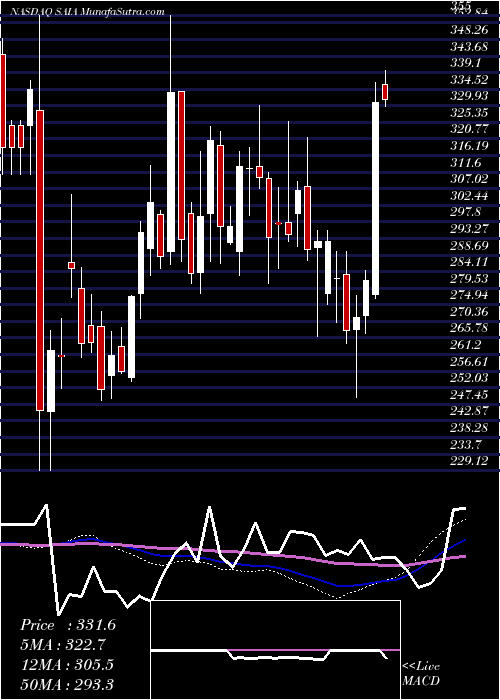500x700 pixels.
Task: Open the MACD inset chart box
Action: tap(276, 650)
